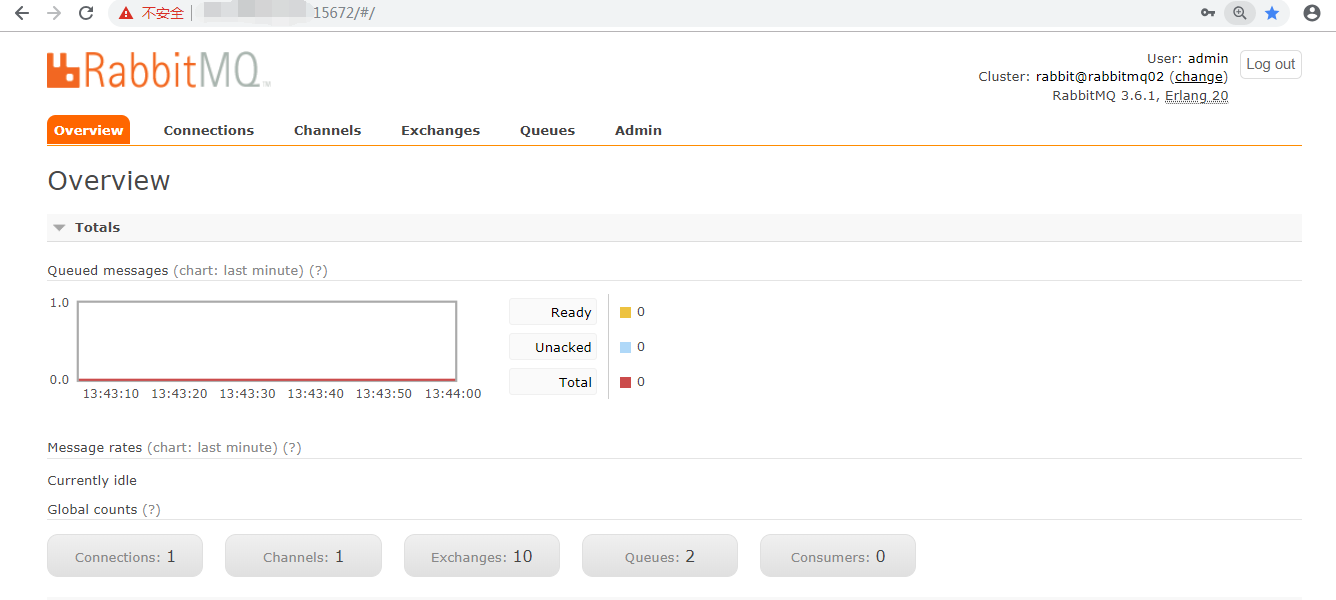Viewport: 1336px width, 600px height.
Task: Open the browser profile avatar
Action: (x=1311, y=13)
